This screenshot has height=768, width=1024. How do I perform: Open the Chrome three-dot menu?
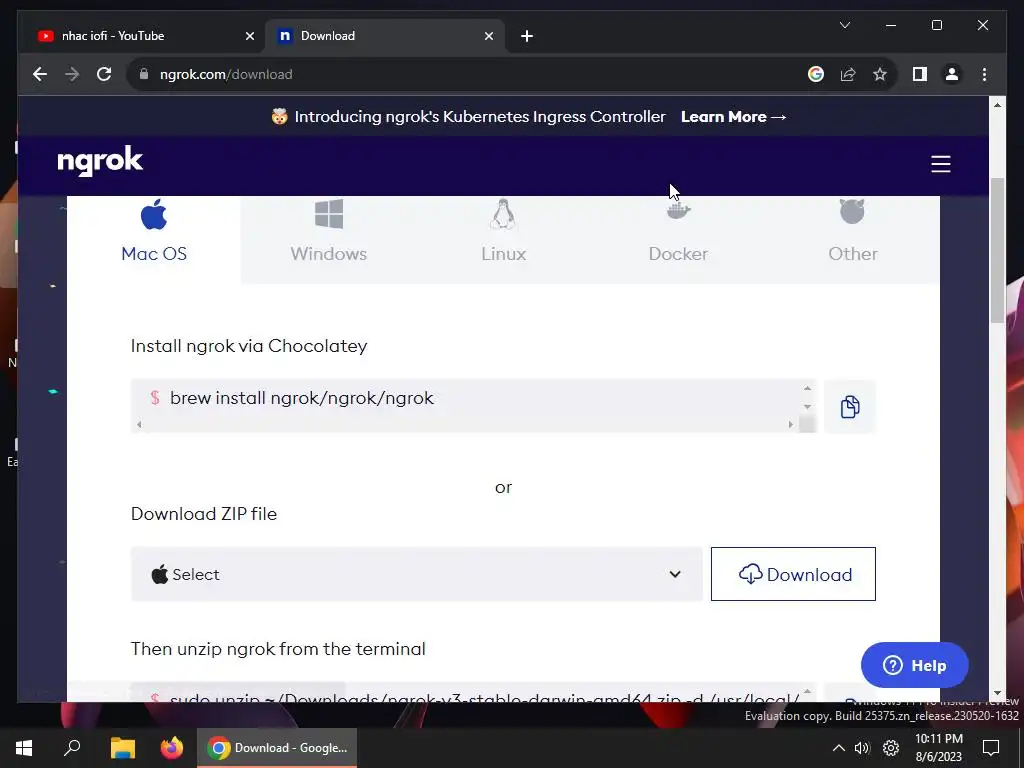pos(984,74)
